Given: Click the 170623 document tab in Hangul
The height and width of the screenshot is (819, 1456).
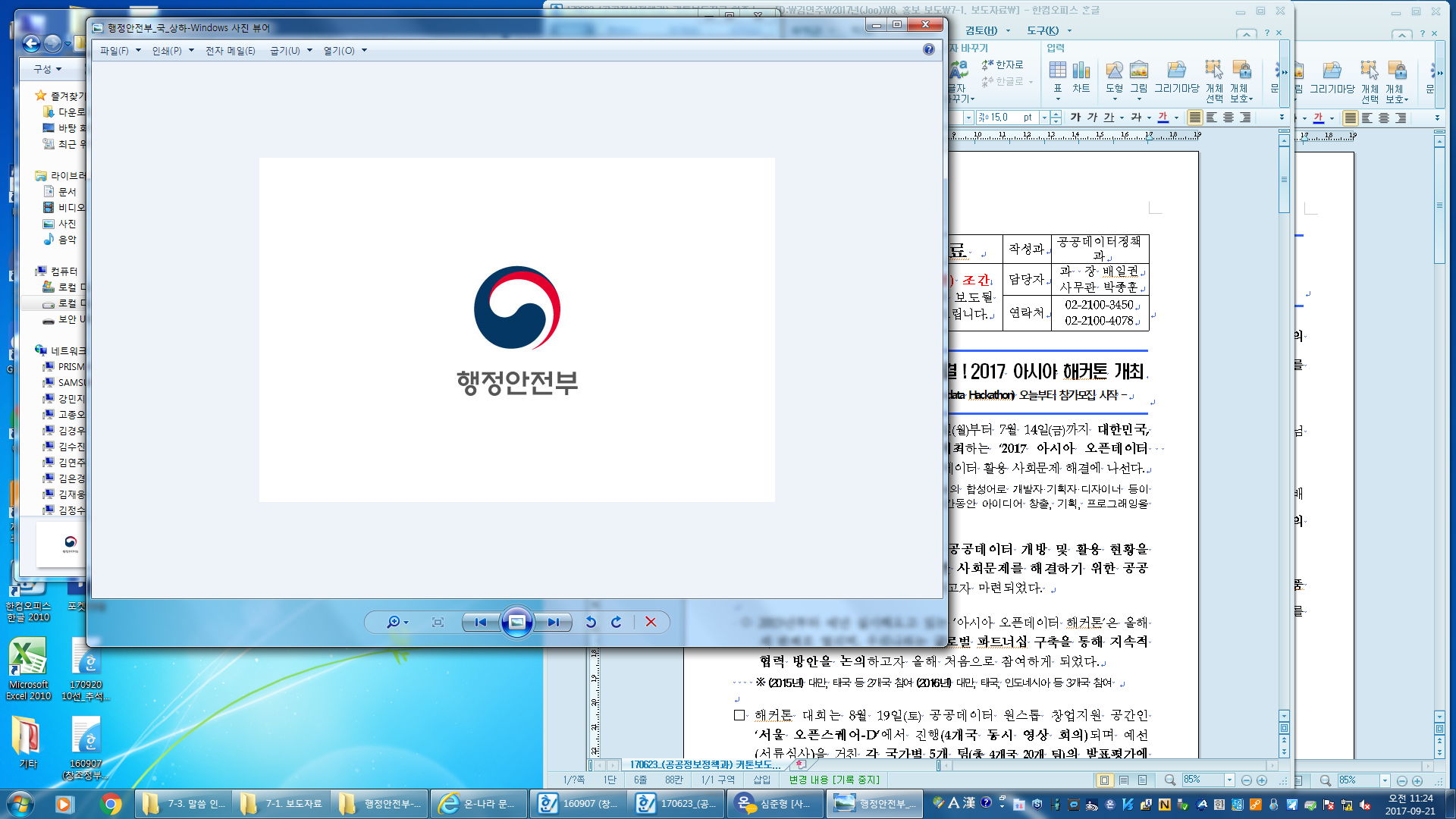Looking at the screenshot, I should [x=705, y=764].
